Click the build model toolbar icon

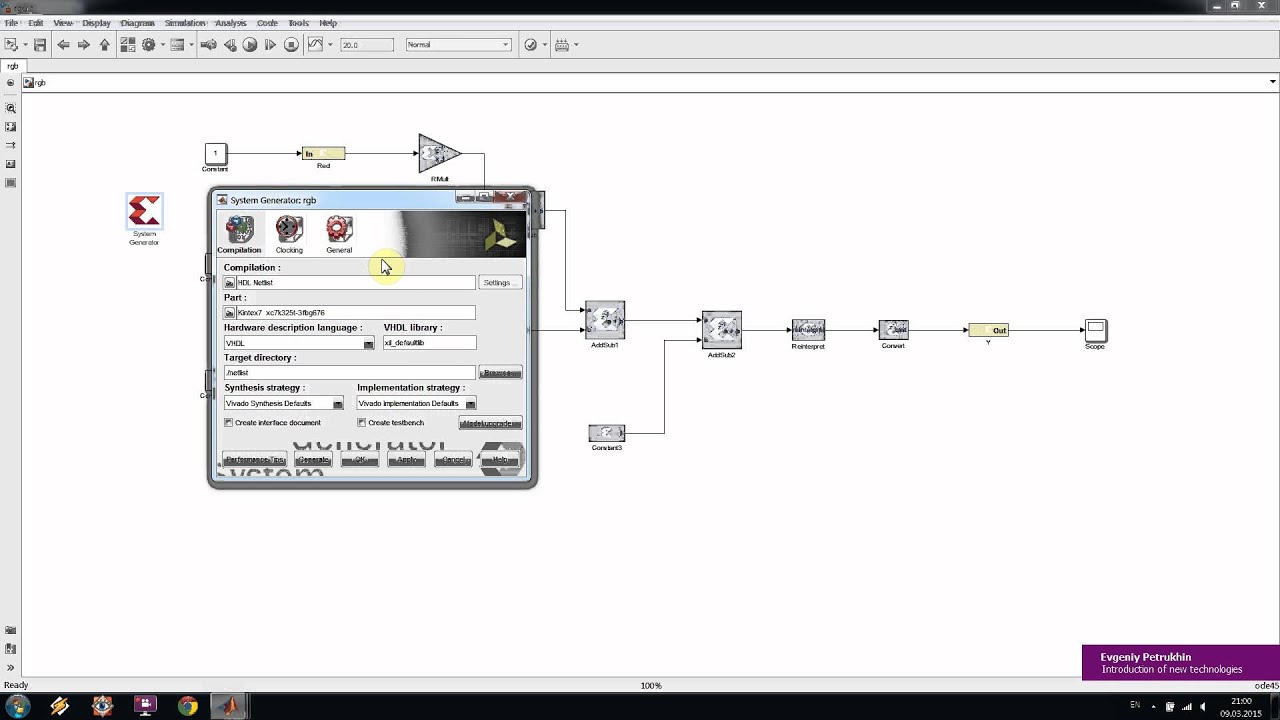coord(562,45)
